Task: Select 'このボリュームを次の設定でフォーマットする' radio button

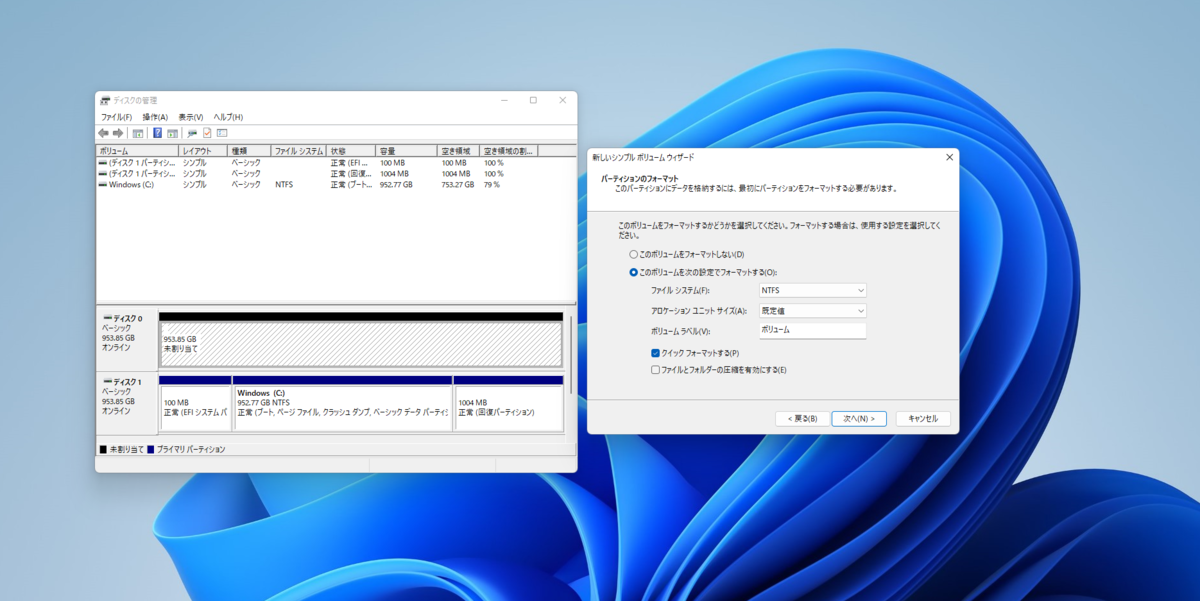Action: coord(633,272)
